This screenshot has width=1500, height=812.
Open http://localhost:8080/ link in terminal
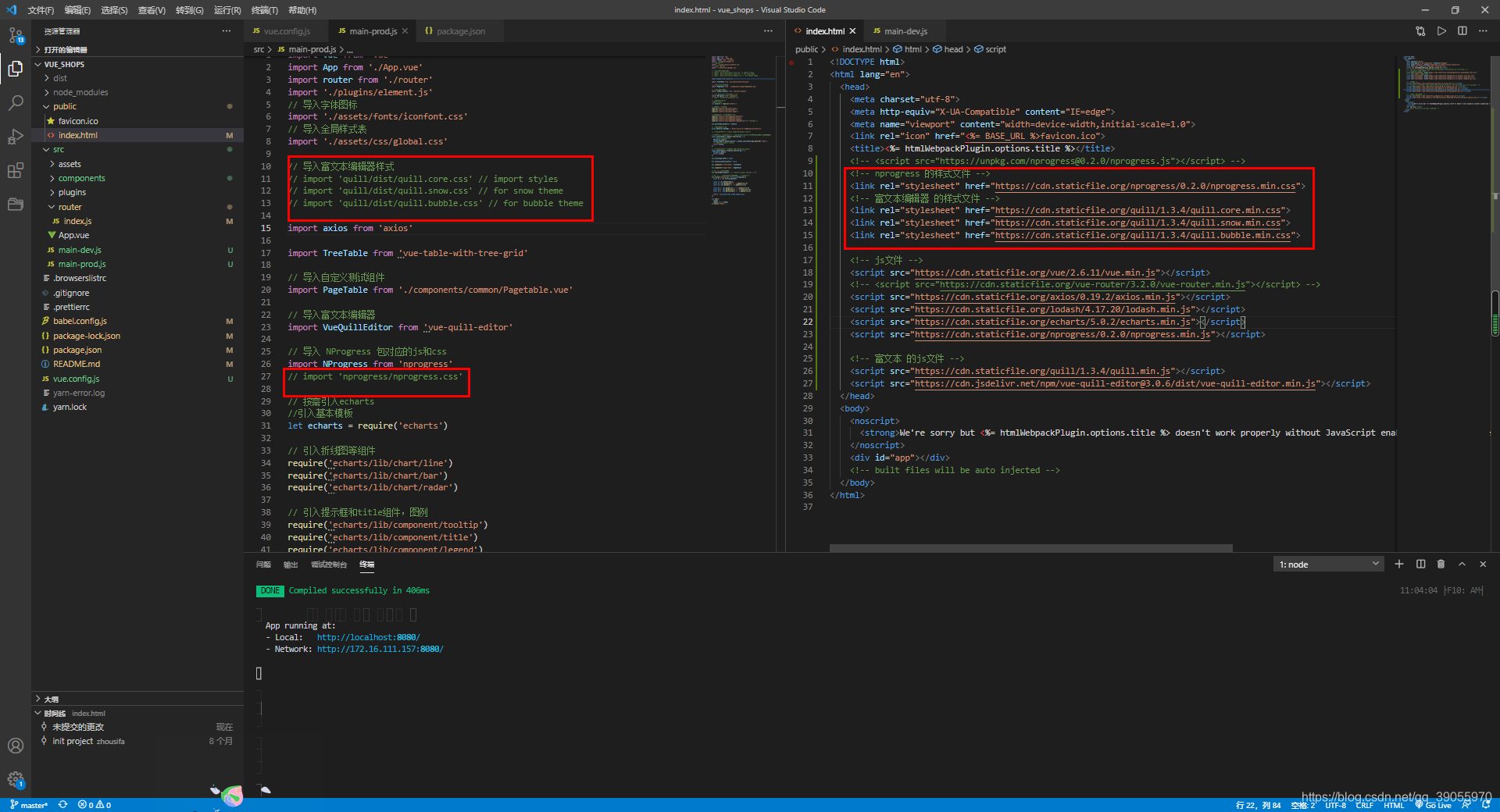[x=368, y=637]
